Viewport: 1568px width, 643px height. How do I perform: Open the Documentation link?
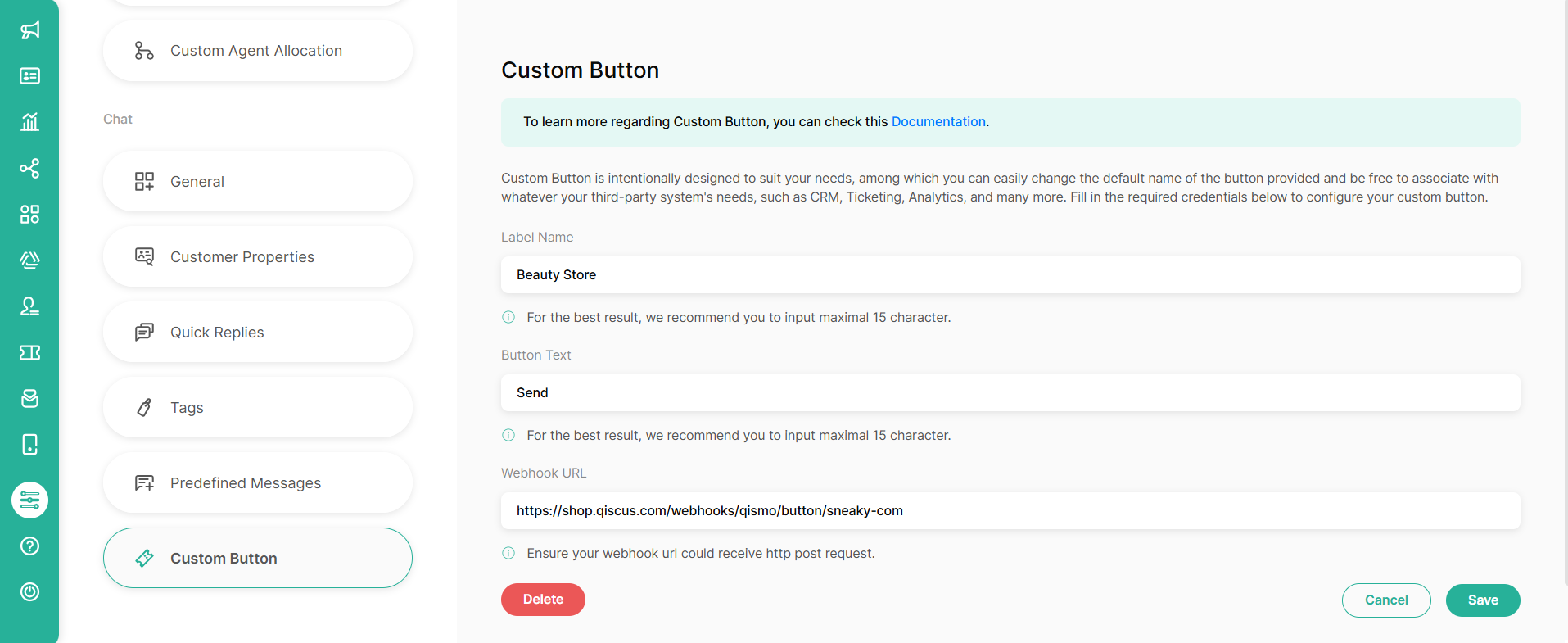coord(938,122)
